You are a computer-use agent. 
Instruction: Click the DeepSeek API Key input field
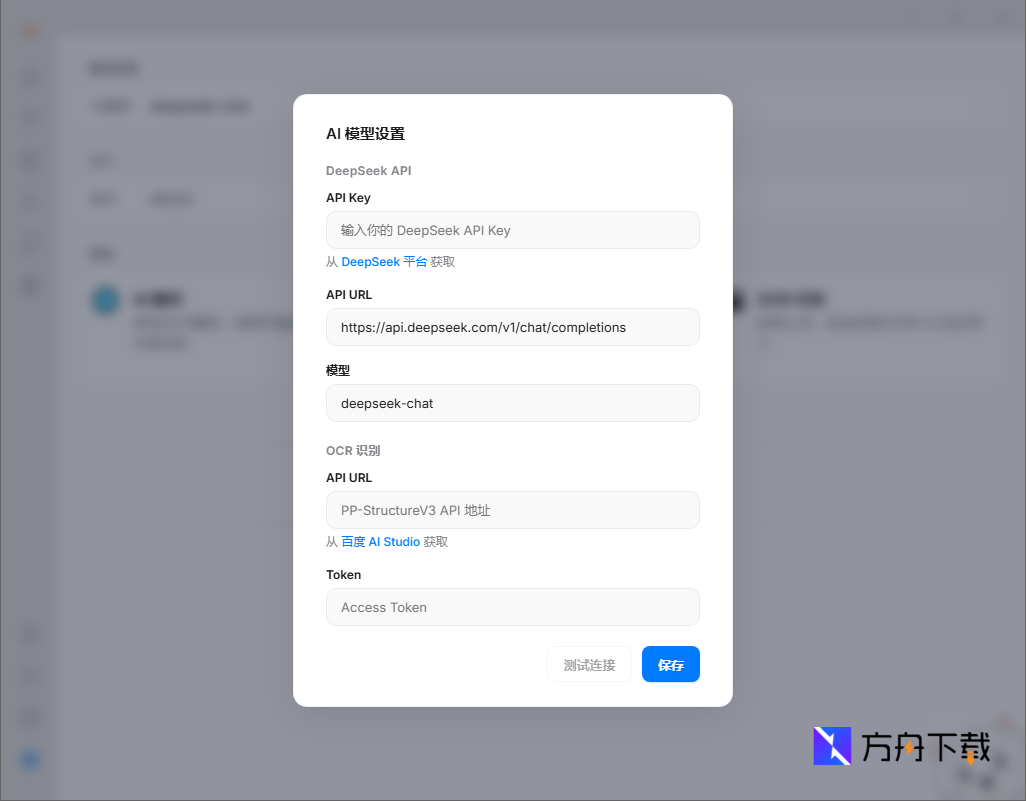512,230
